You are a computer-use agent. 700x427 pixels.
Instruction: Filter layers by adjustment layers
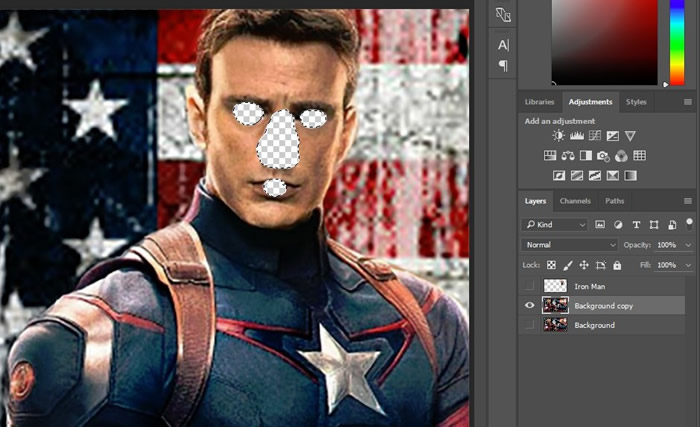(x=618, y=225)
